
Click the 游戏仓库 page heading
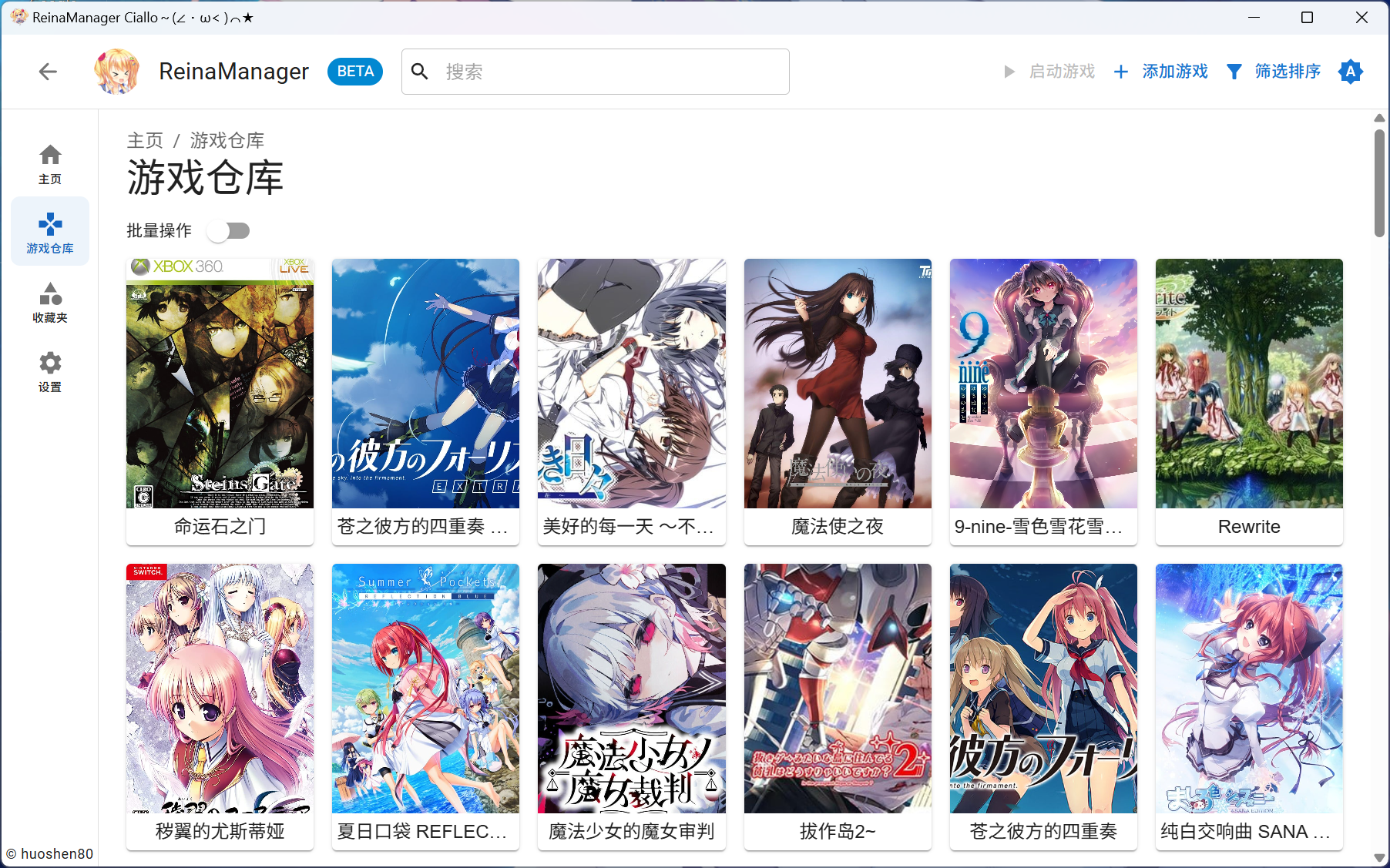[205, 178]
